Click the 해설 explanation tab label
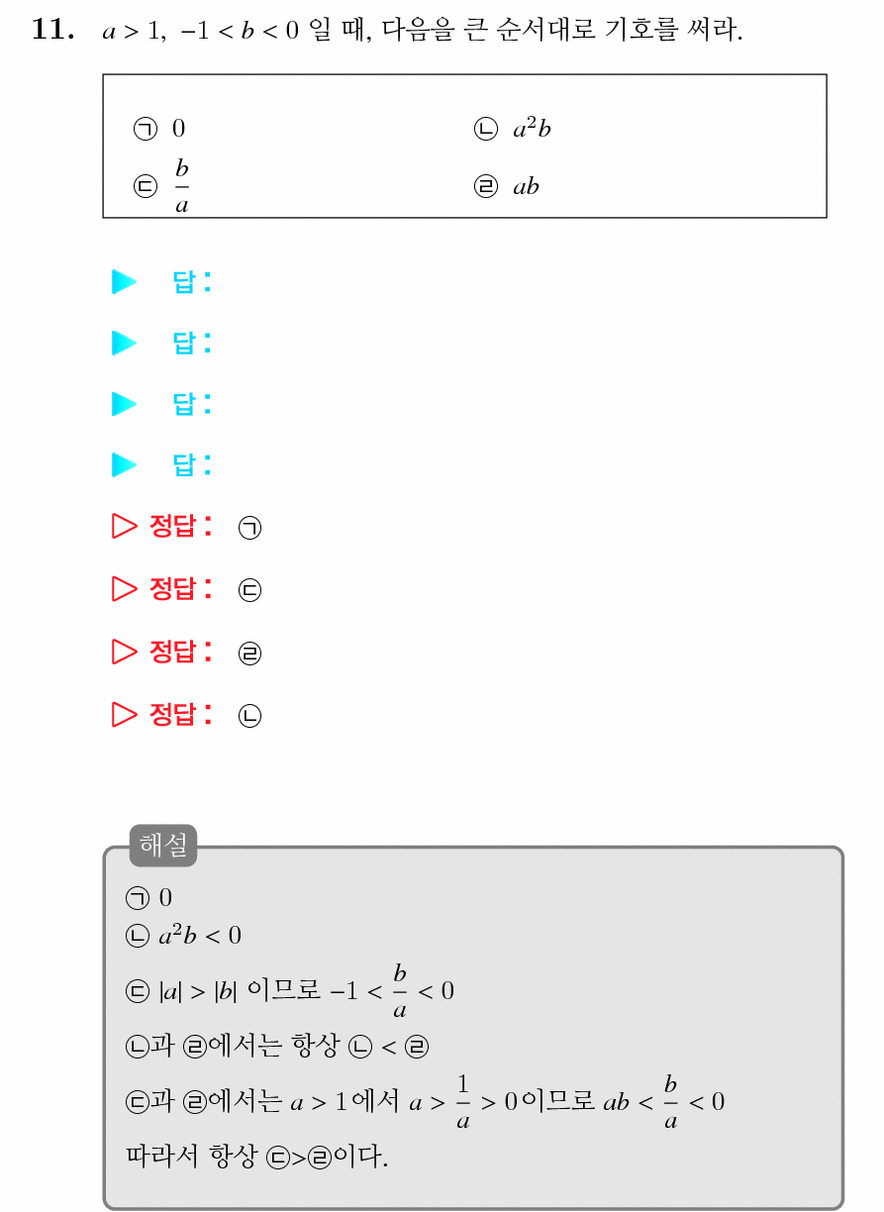This screenshot has height=1212, width=884. (163, 846)
